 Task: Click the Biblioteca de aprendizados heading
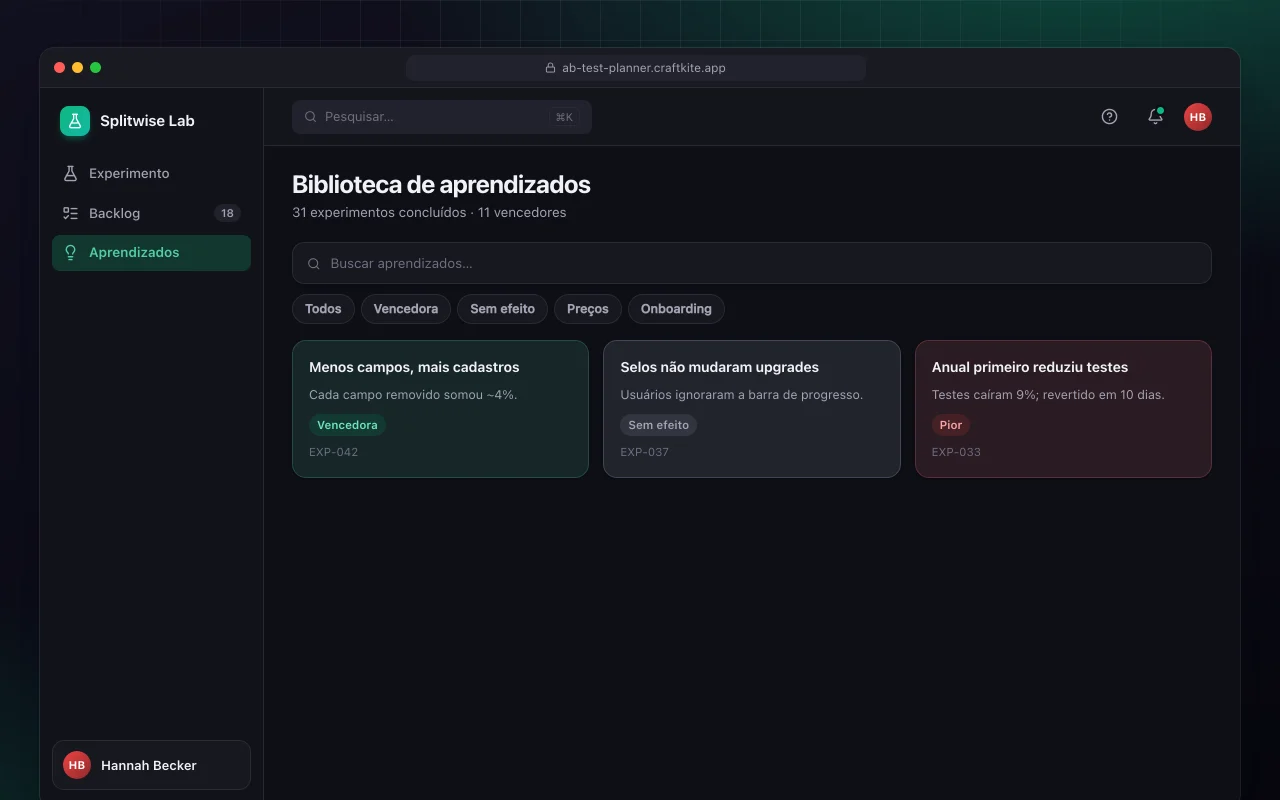coord(441,185)
